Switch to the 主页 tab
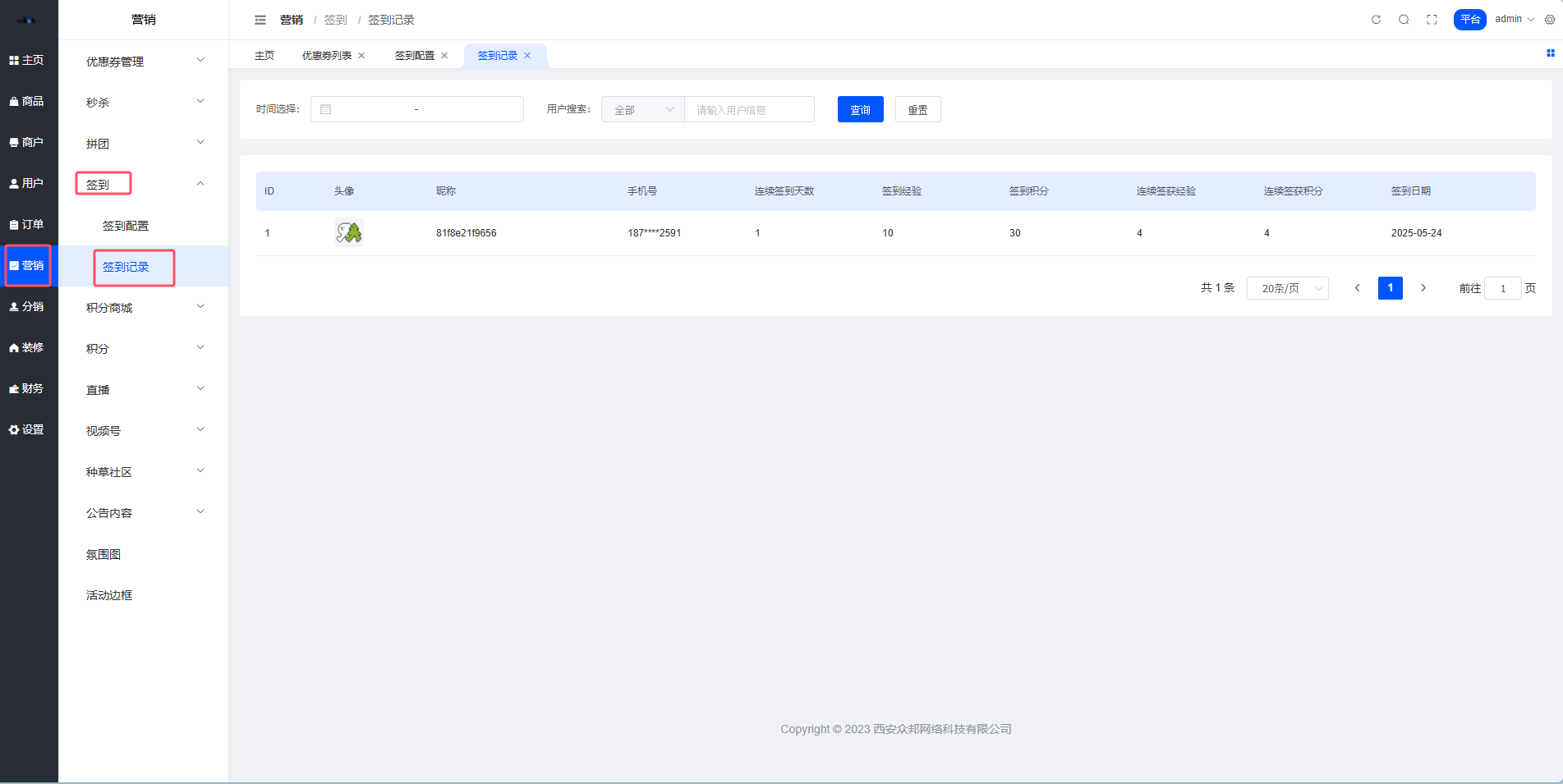 click(x=264, y=56)
